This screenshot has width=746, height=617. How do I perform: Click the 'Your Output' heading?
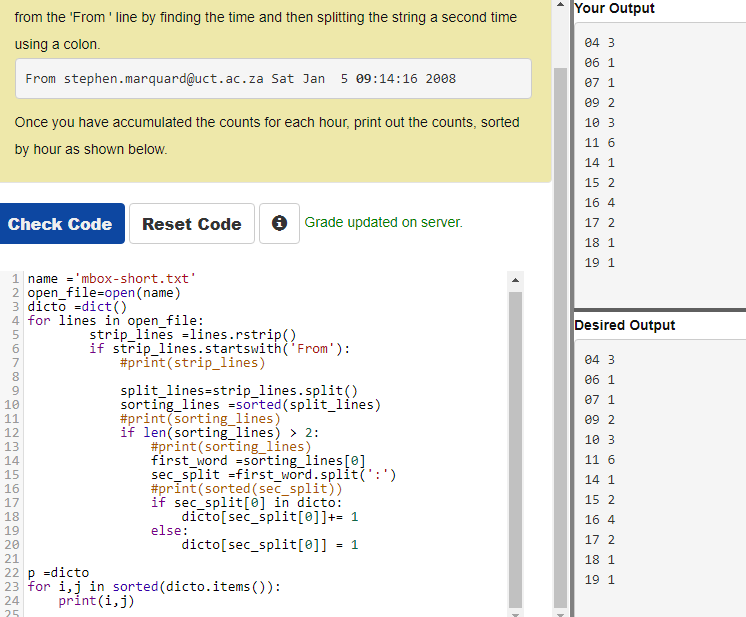click(x=614, y=8)
